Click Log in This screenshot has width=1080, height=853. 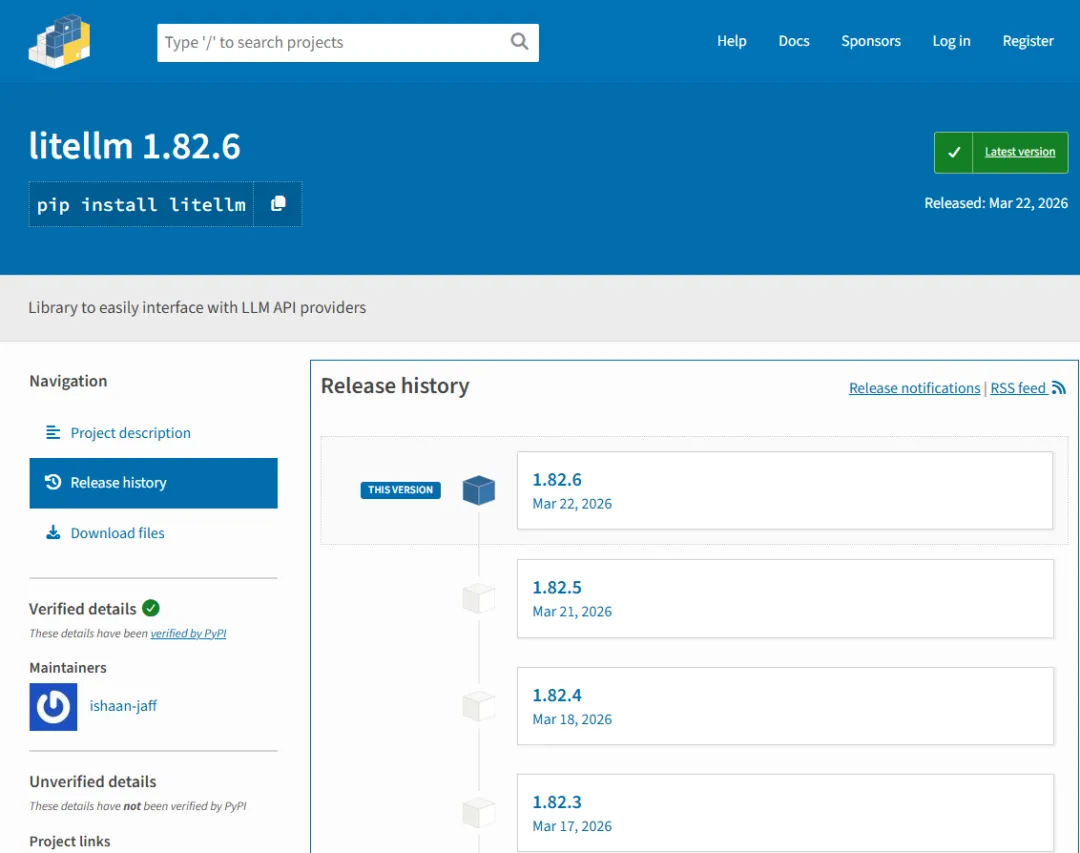pos(951,41)
